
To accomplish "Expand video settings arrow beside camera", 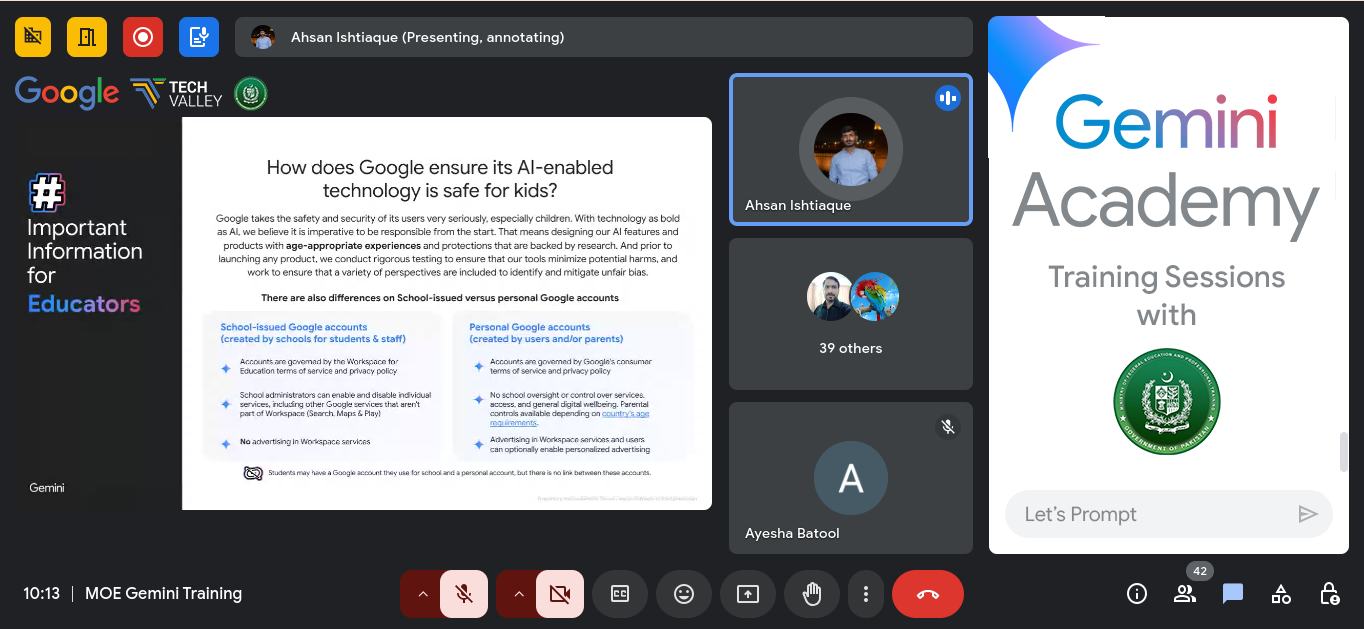I will pyautogui.click(x=518, y=594).
